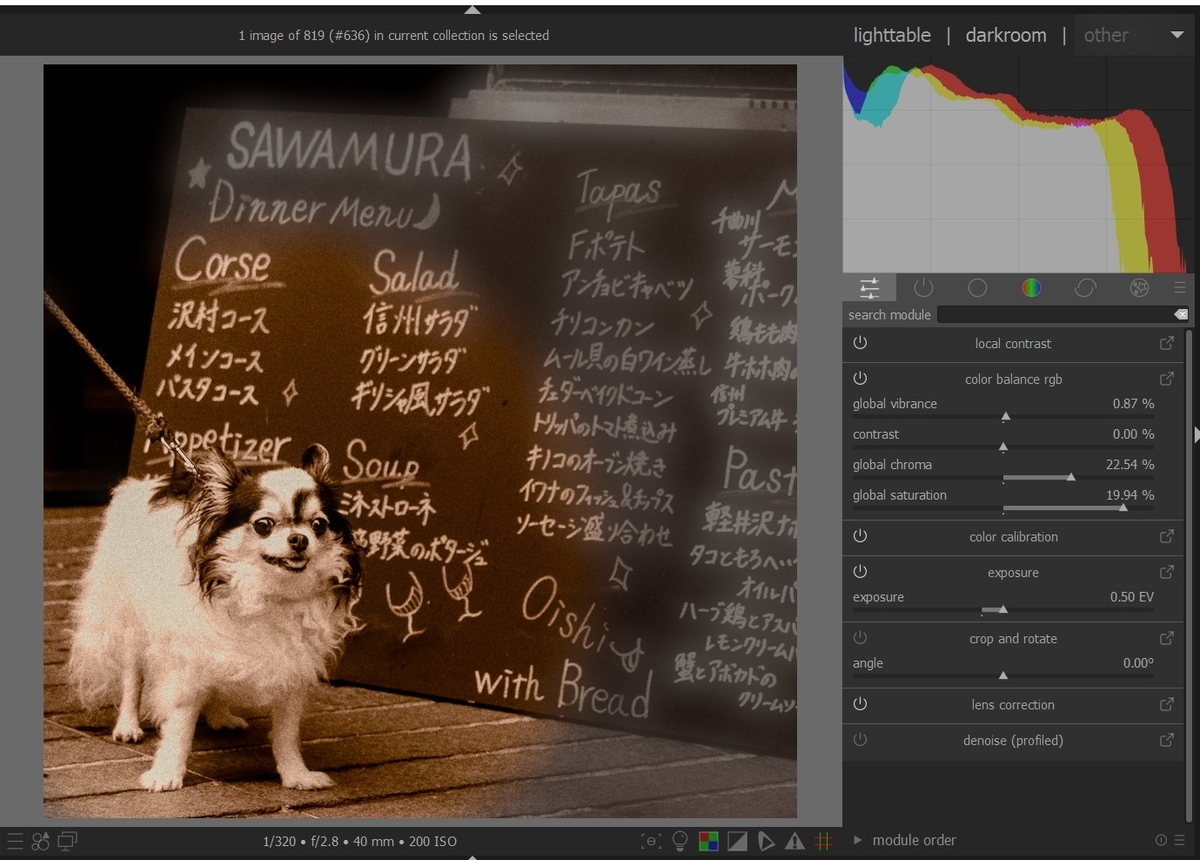Switch to darkroom view

(x=1006, y=35)
